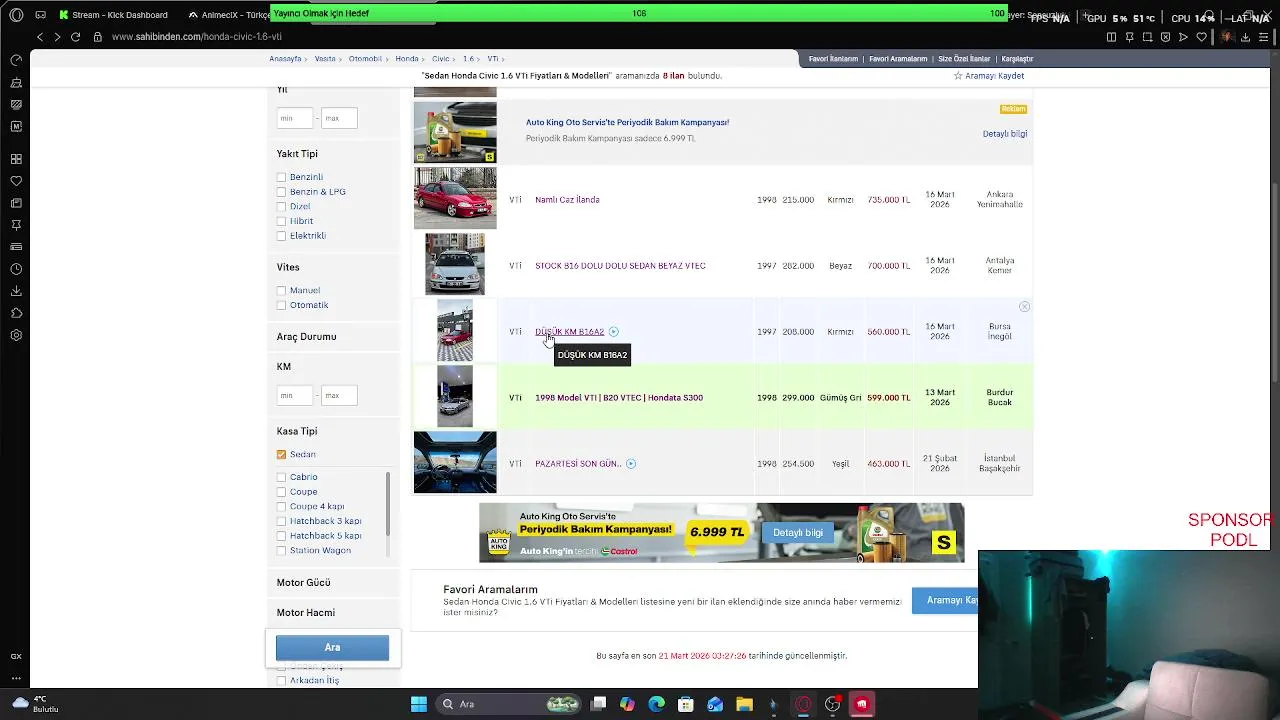The height and width of the screenshot is (720, 1280).
Task: Open split screen icon in toolbar
Action: pyautogui.click(x=1111, y=37)
